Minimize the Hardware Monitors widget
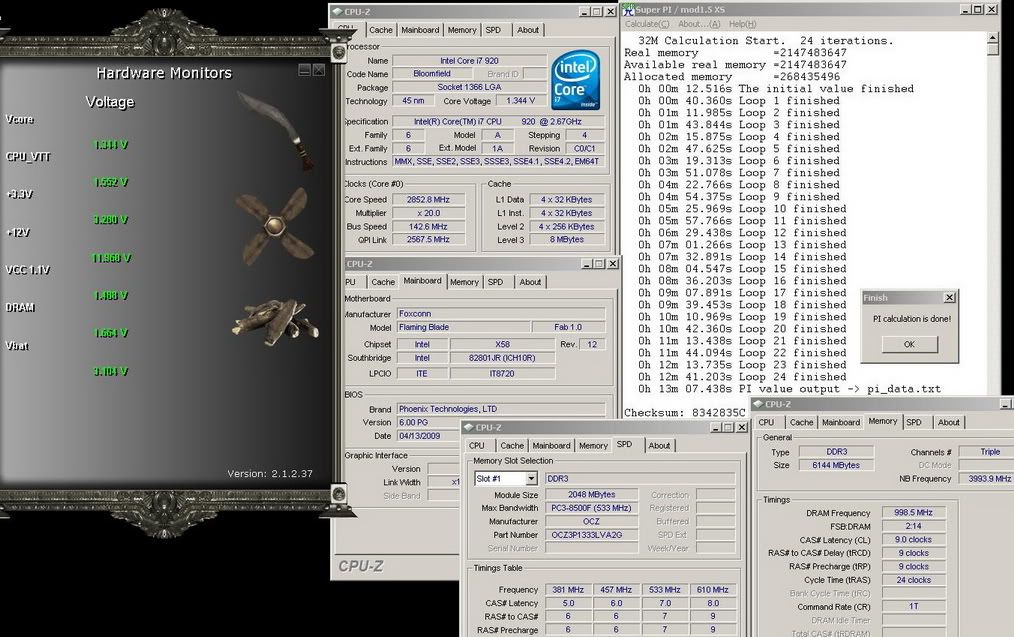The height and width of the screenshot is (637, 1014). click(x=304, y=71)
